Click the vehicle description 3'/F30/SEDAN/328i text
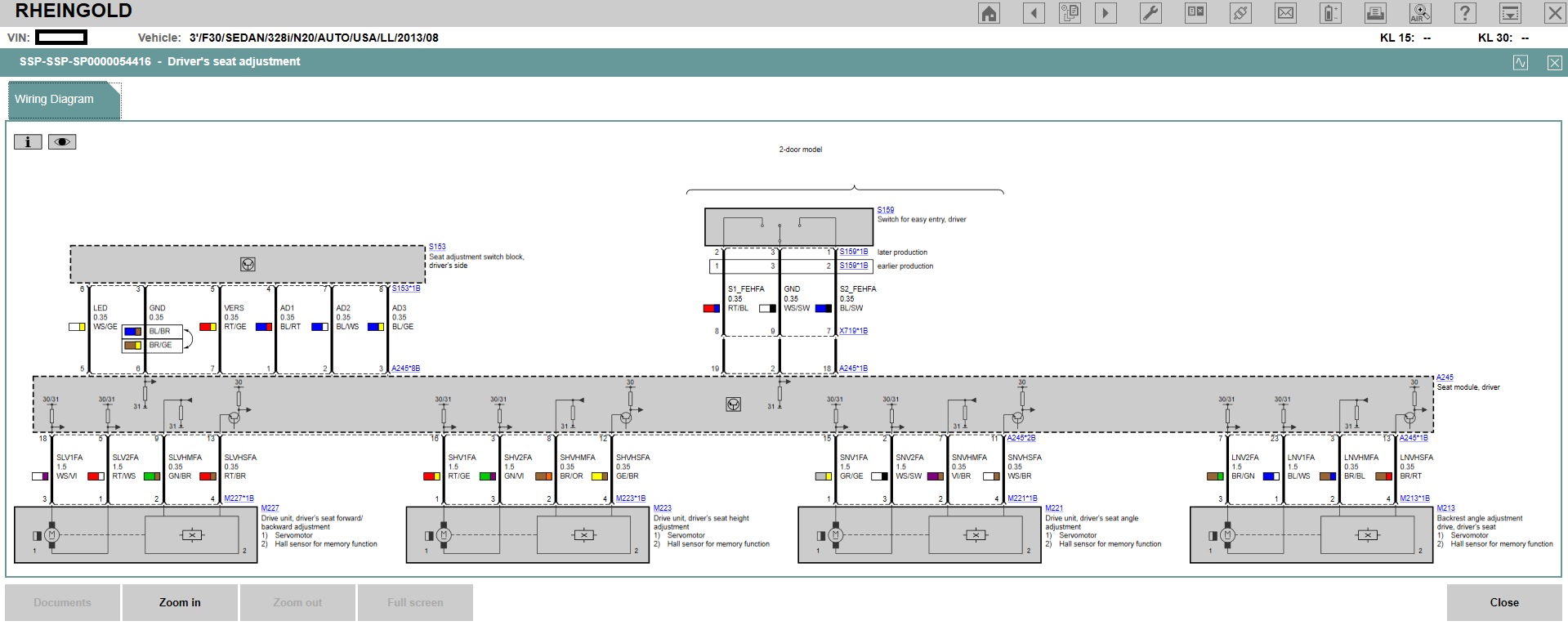 314,38
